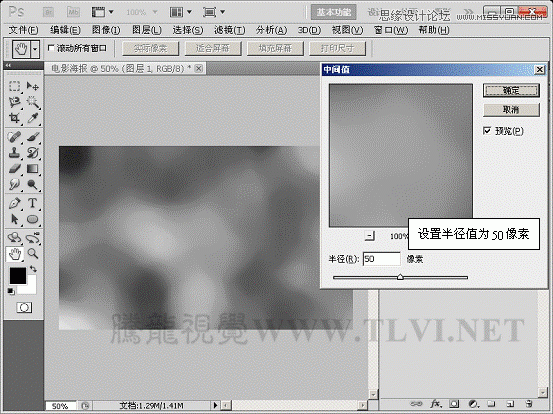The height and width of the screenshot is (414, 553).
Task: Collapse the toolbox with double arrow
Action: (x=8, y=65)
